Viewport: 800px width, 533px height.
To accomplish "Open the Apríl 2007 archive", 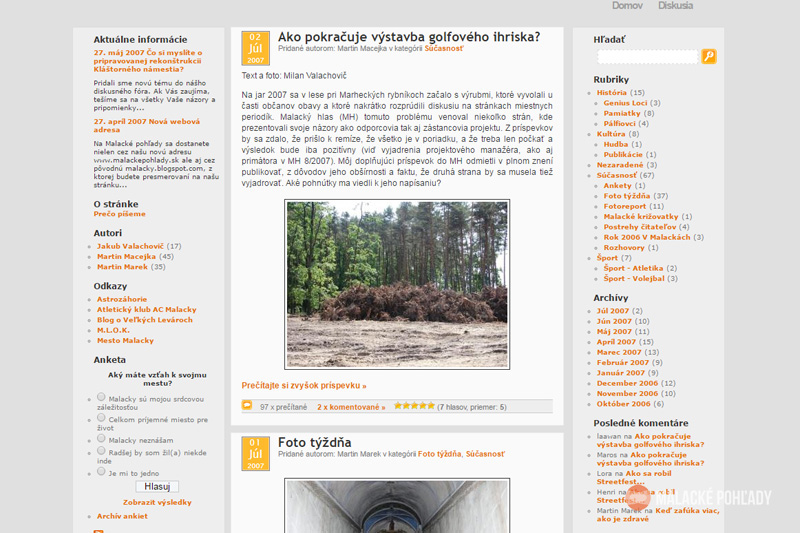I will [616, 342].
